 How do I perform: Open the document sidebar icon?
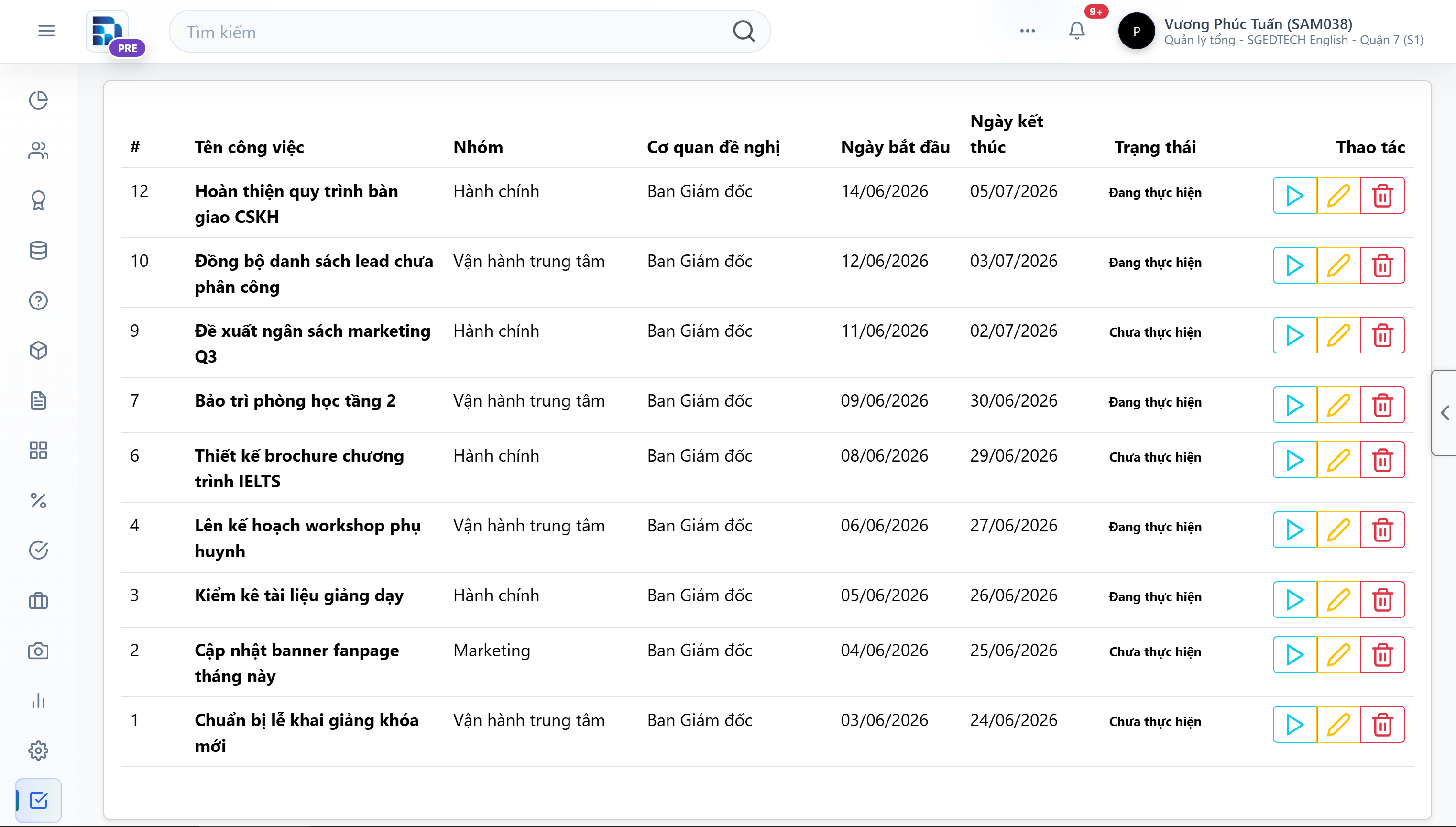(x=38, y=400)
